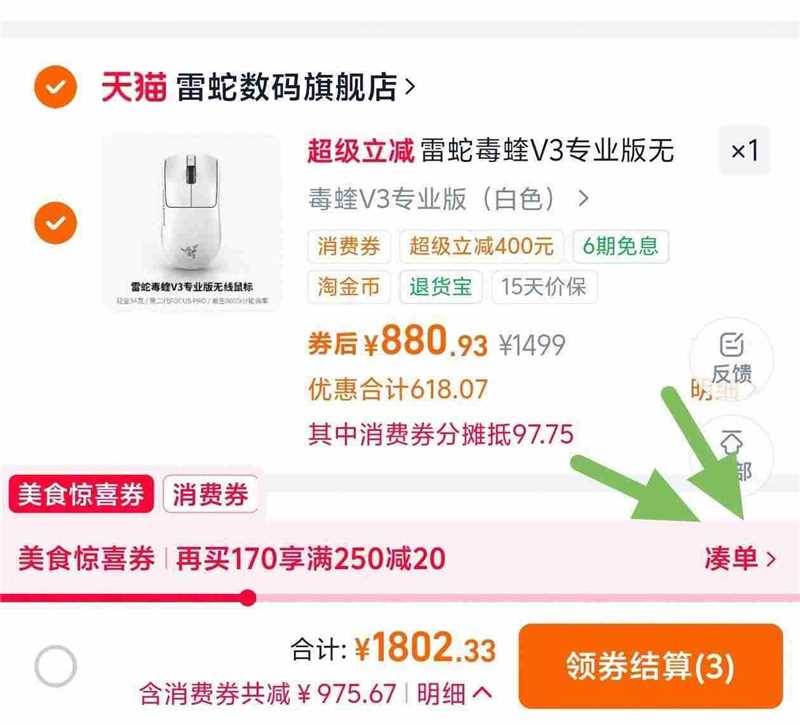Uncheck the 雷蛇数码旗舰店 store checkbox
Screen dimensions: 800x725
coord(56,87)
